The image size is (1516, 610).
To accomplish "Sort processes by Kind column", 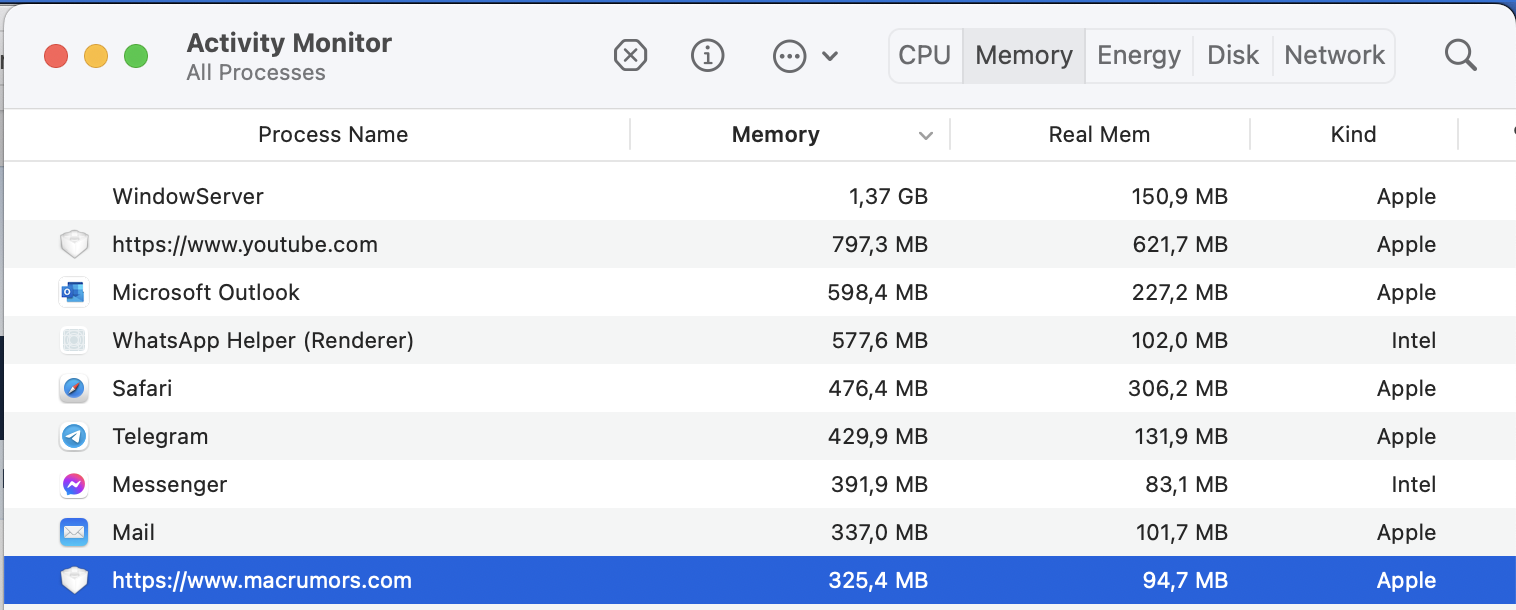I will pos(1353,135).
